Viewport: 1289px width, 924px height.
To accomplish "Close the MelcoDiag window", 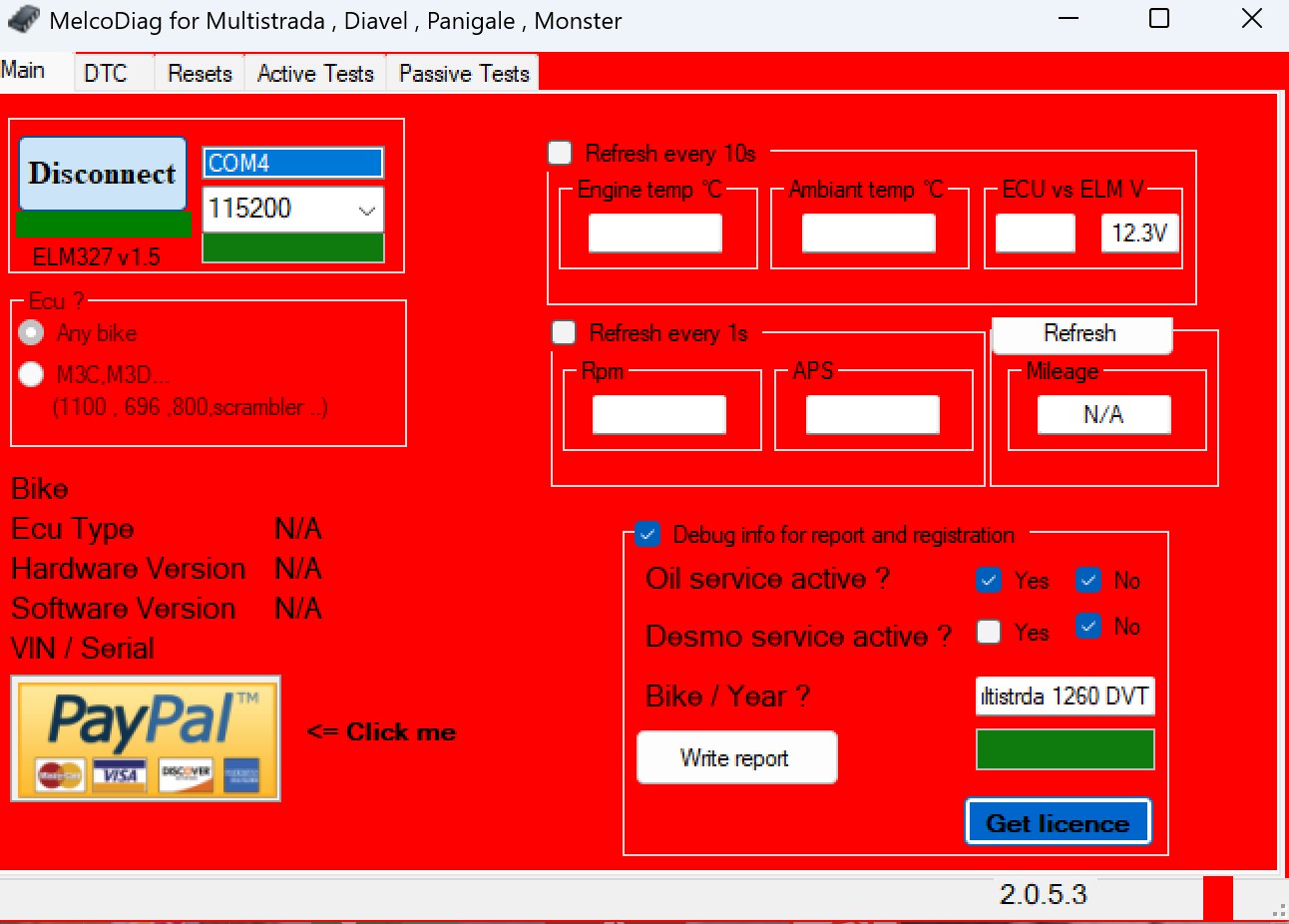I will [x=1252, y=19].
